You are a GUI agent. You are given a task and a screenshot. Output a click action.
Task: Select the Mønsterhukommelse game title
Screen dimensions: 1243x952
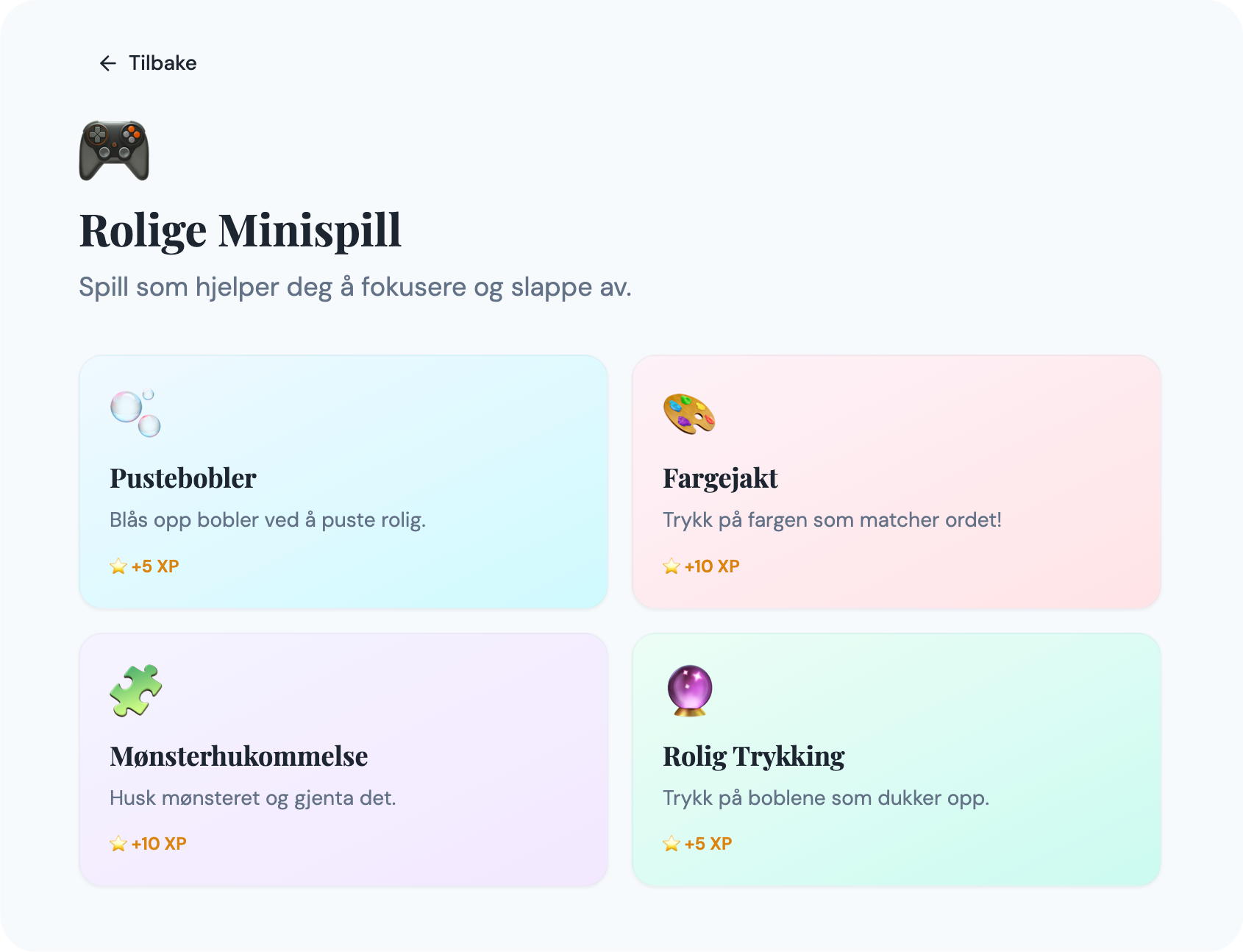tap(239, 756)
